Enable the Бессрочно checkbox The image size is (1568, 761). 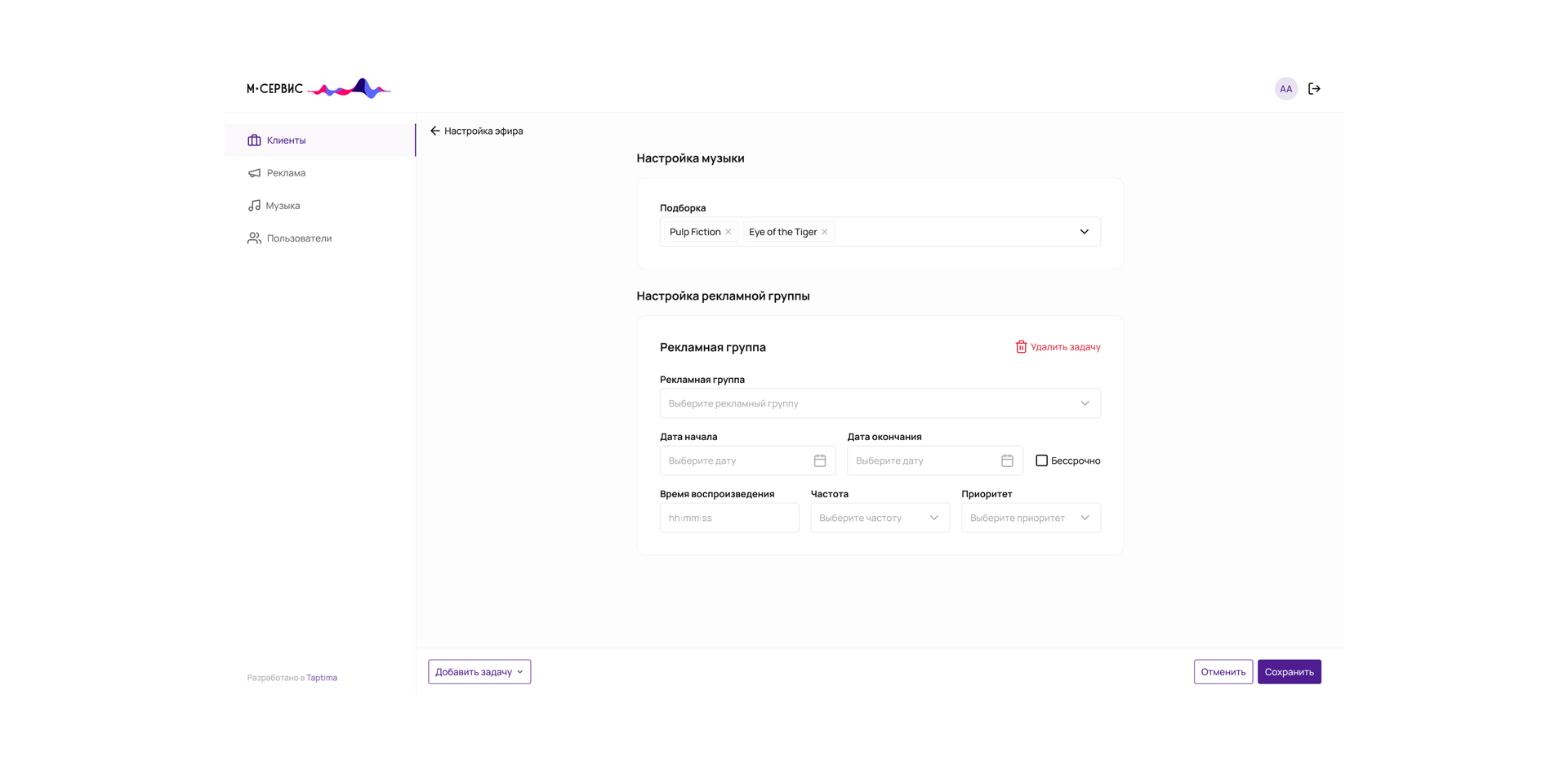1041,461
